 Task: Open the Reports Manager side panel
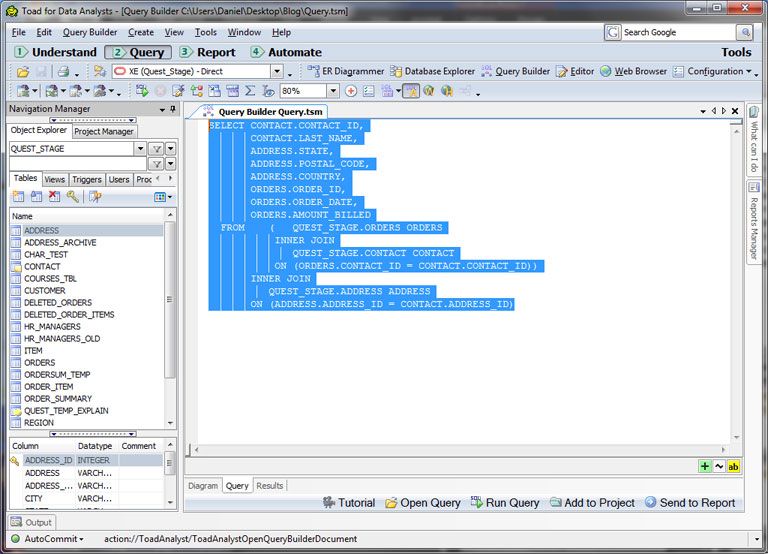pos(753,222)
